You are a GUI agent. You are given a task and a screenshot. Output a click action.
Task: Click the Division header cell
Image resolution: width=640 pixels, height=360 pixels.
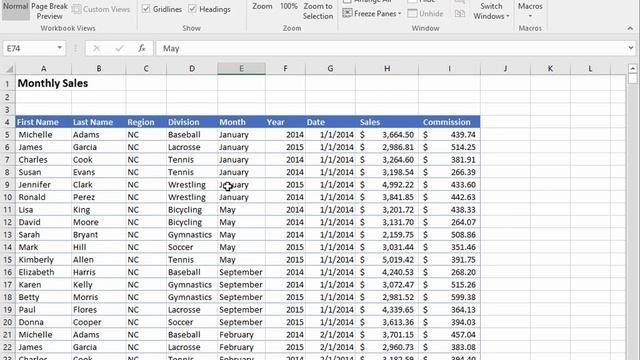[192, 122]
